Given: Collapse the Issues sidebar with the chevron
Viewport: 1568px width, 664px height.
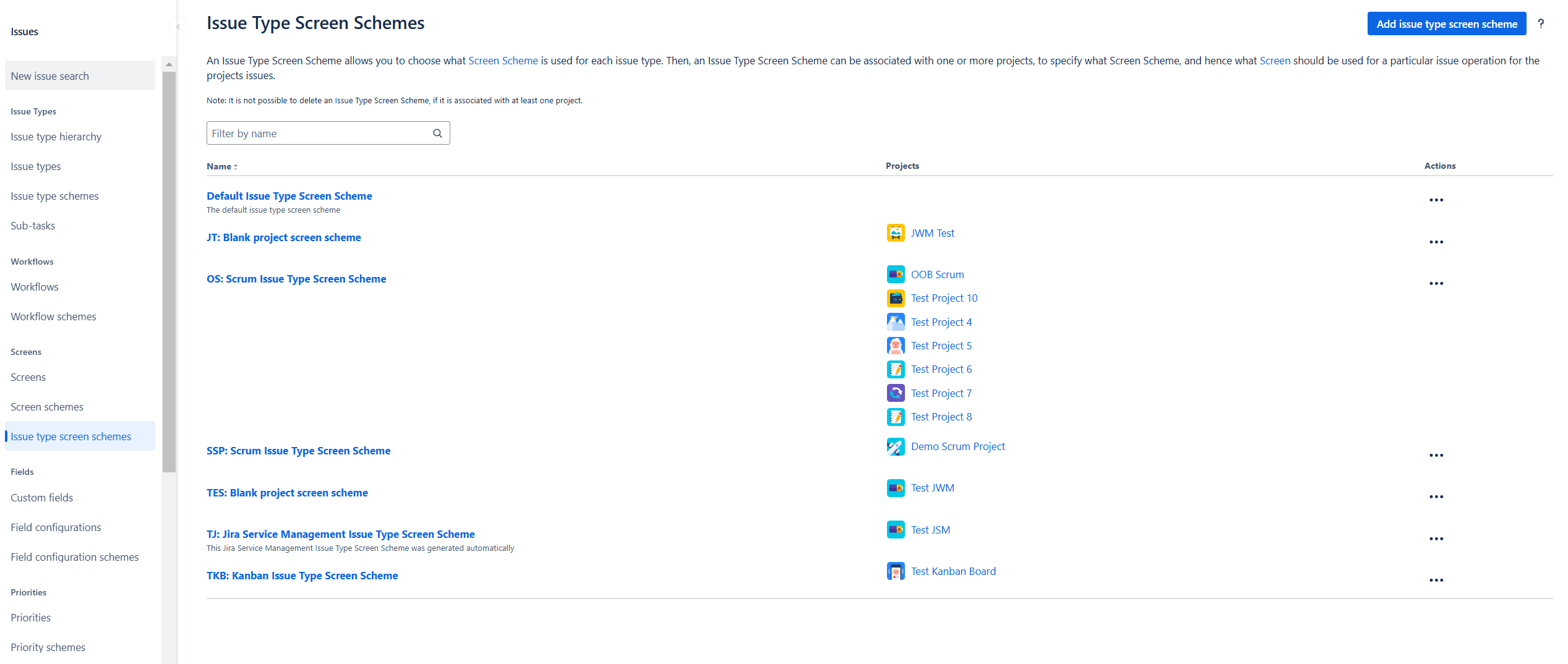Looking at the screenshot, I should coord(178,27).
